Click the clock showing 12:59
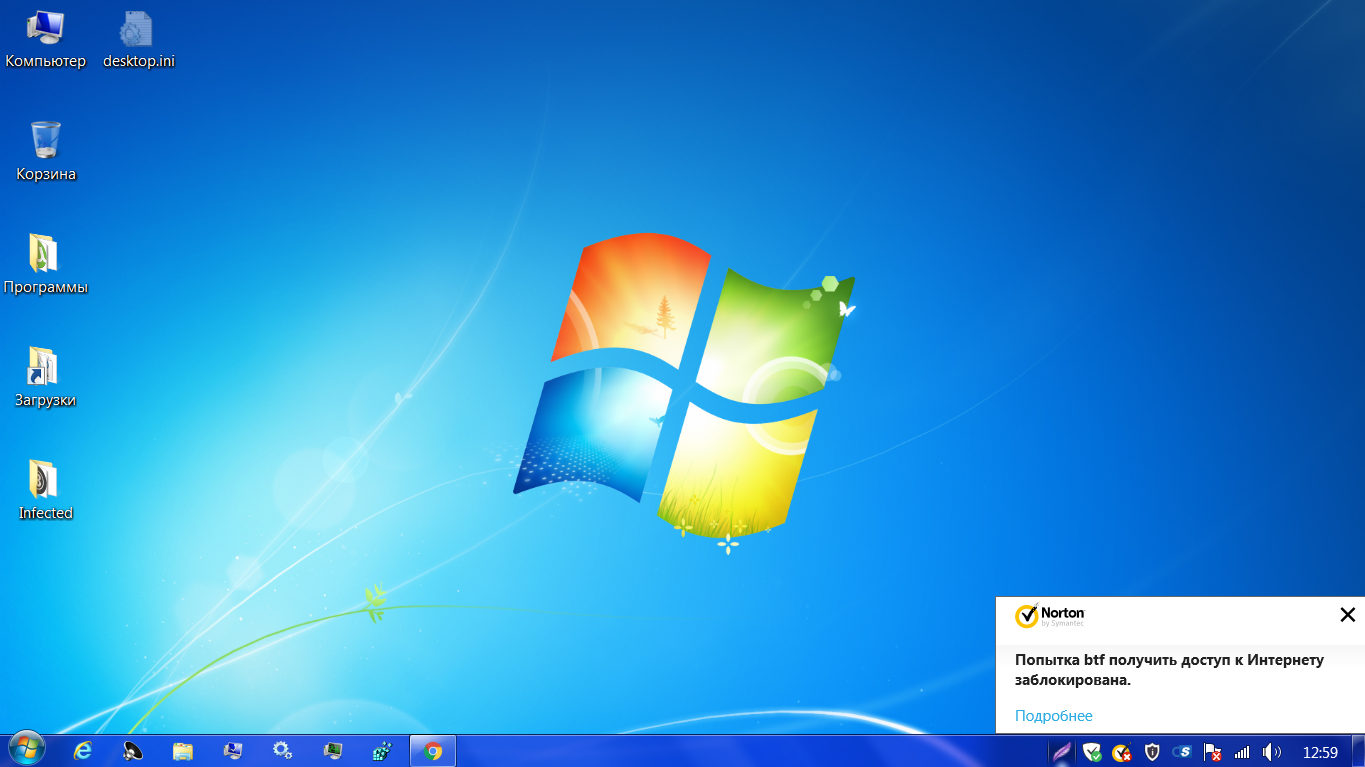 coord(1320,752)
